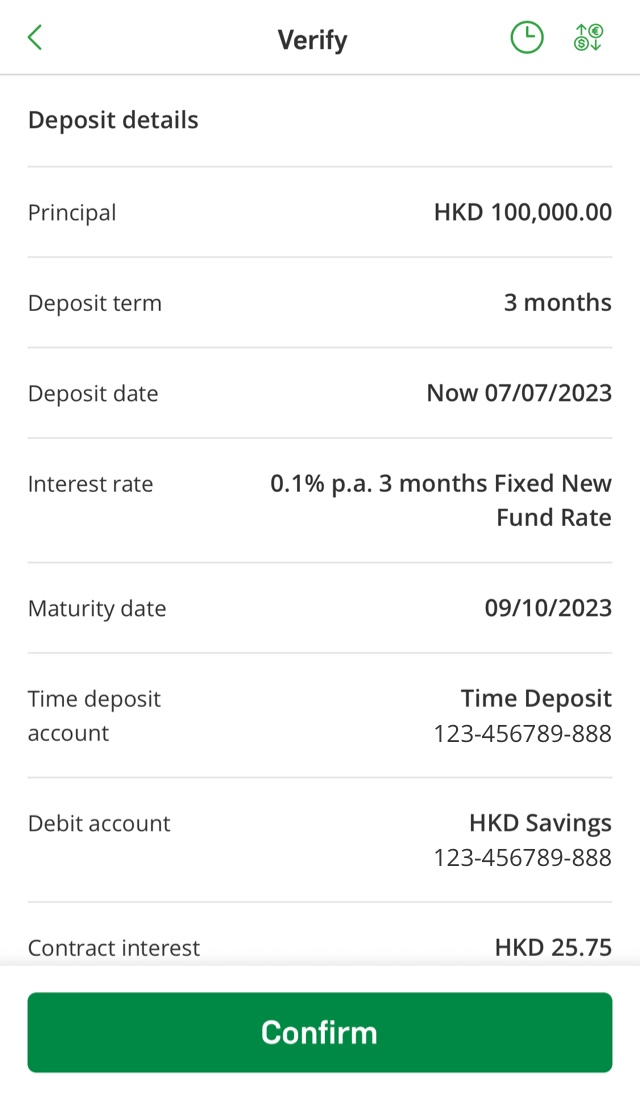Screen dimensions: 640x1100
Task: Select the 3 months term value
Action: pos(557,303)
